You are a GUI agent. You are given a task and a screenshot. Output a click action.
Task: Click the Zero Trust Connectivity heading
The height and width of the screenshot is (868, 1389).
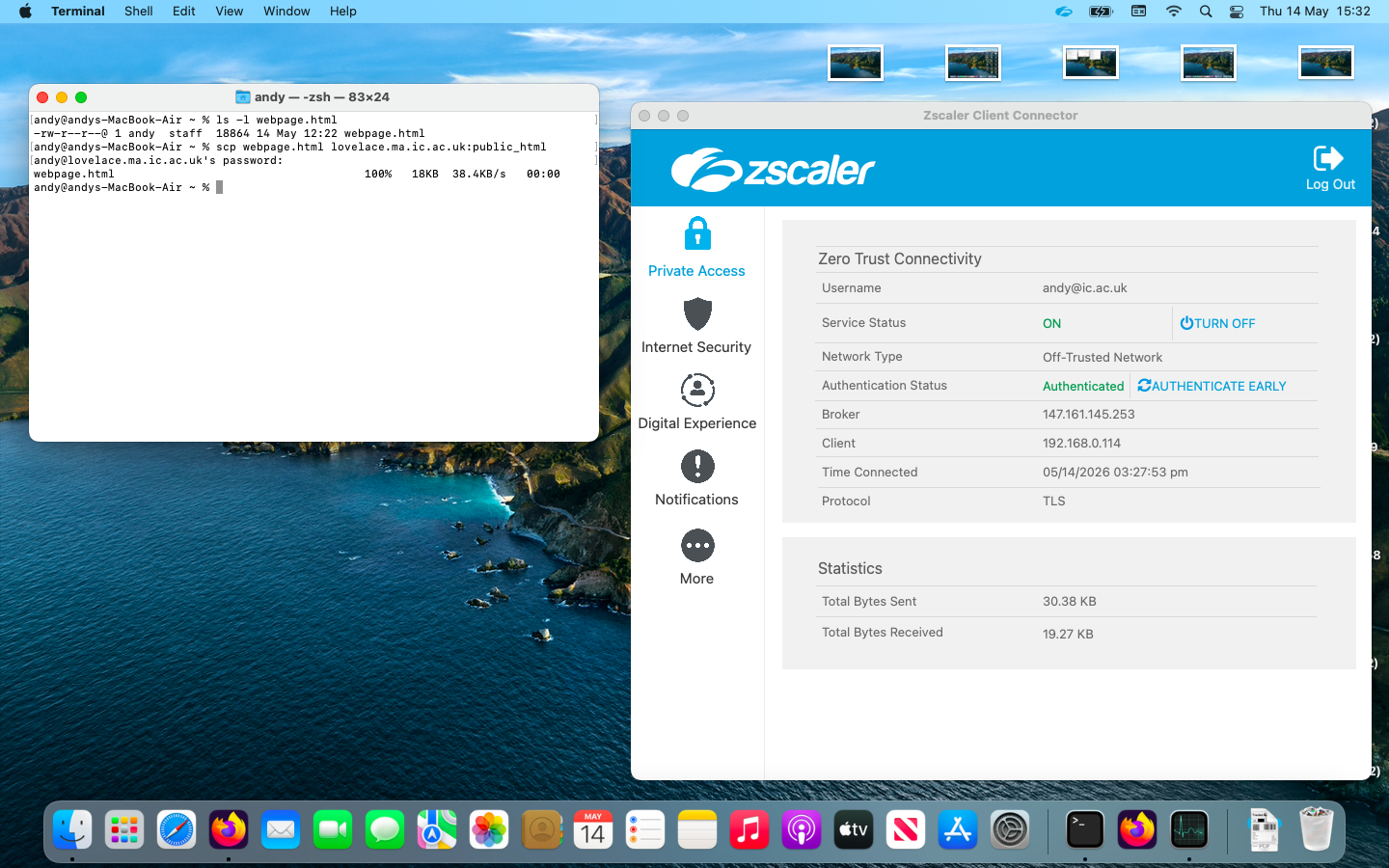tap(899, 259)
